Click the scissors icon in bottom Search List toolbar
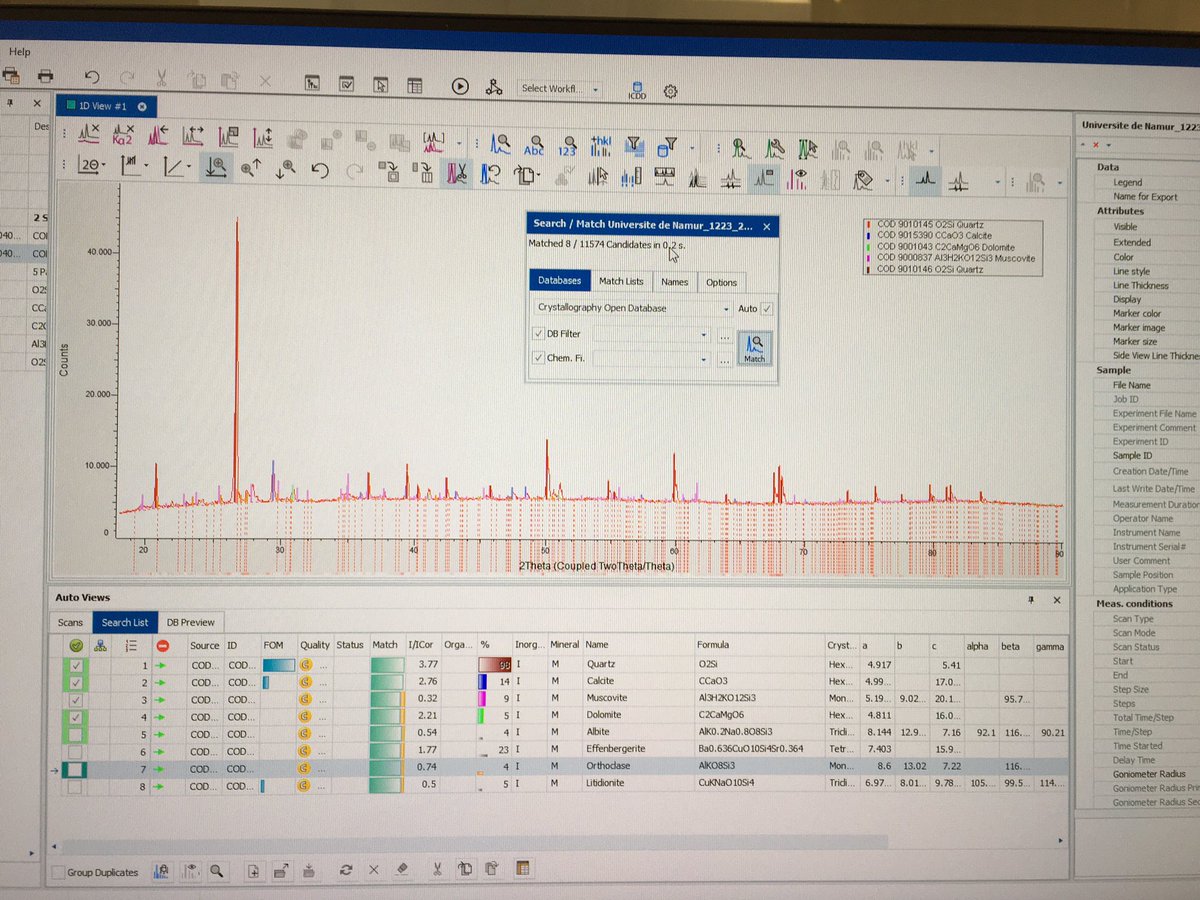The image size is (1200, 900). [437, 869]
